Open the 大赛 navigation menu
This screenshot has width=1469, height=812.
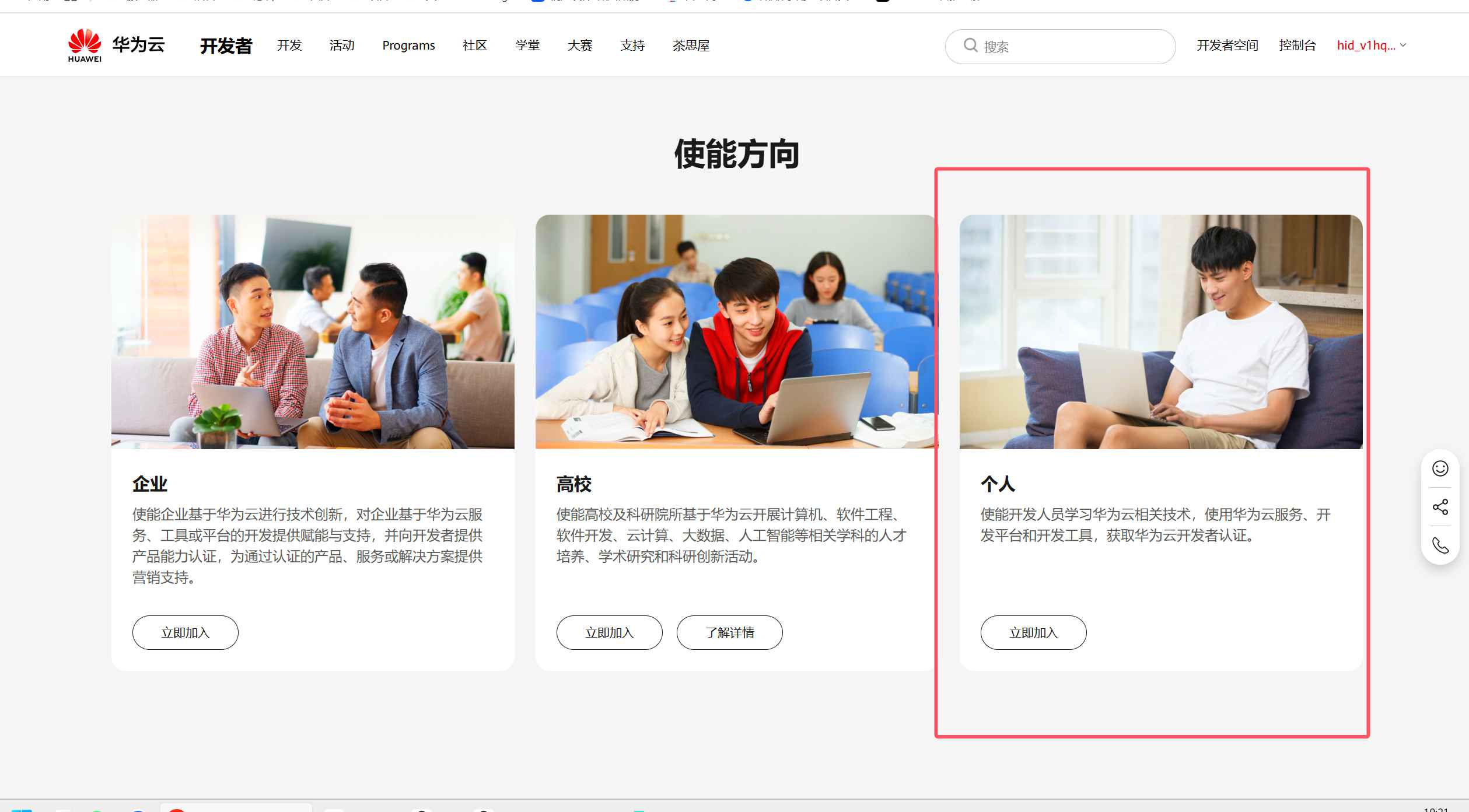[580, 45]
